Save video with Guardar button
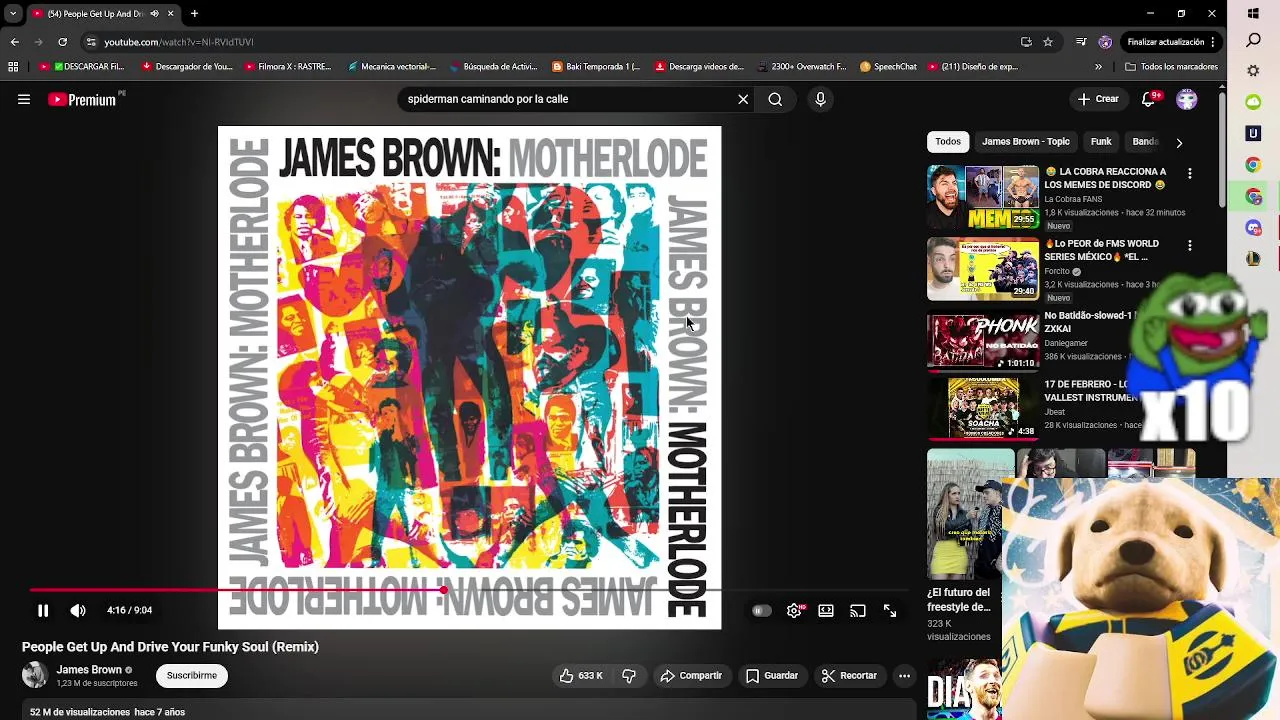 pos(772,676)
